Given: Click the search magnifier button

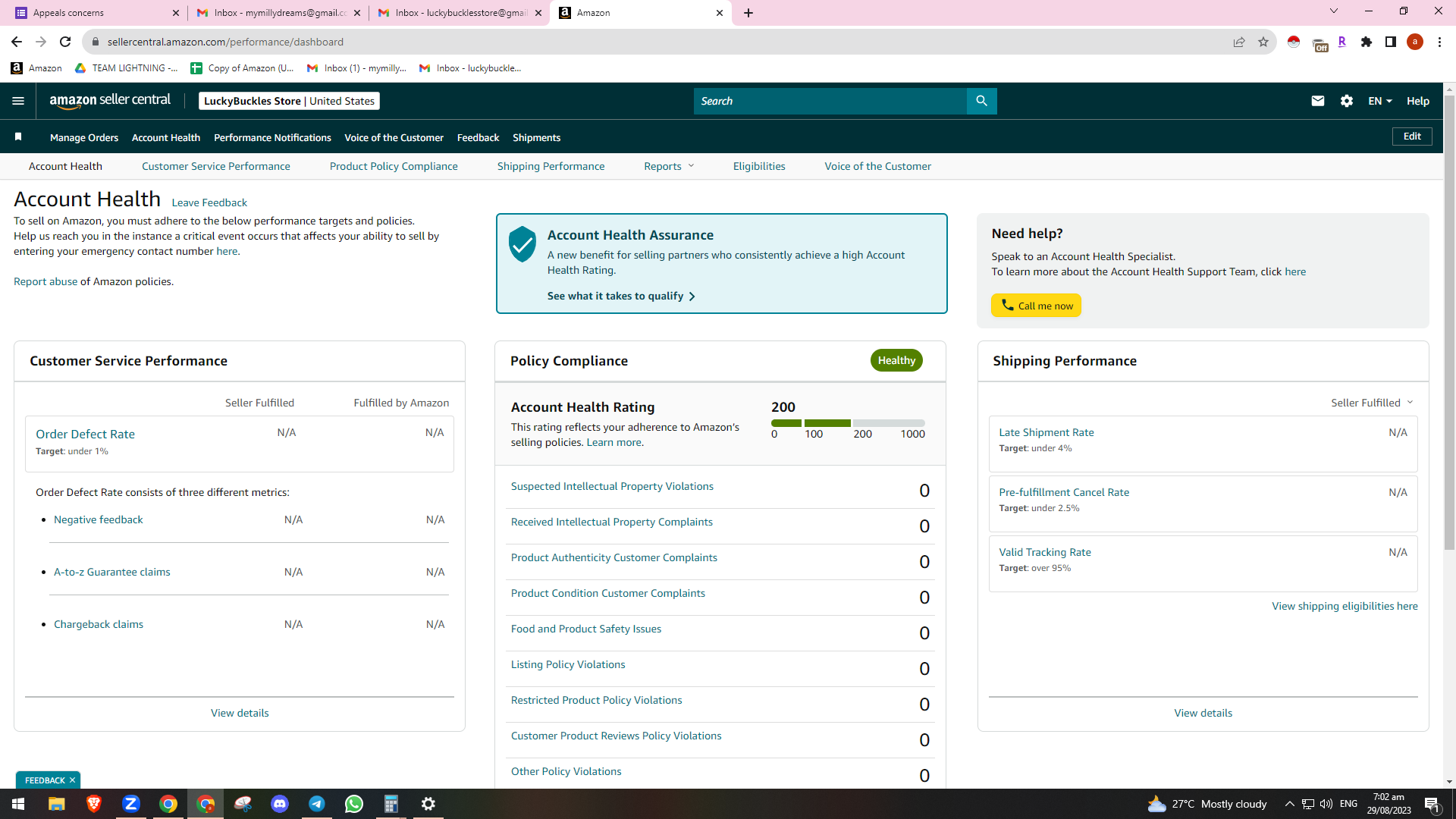Looking at the screenshot, I should [x=981, y=101].
